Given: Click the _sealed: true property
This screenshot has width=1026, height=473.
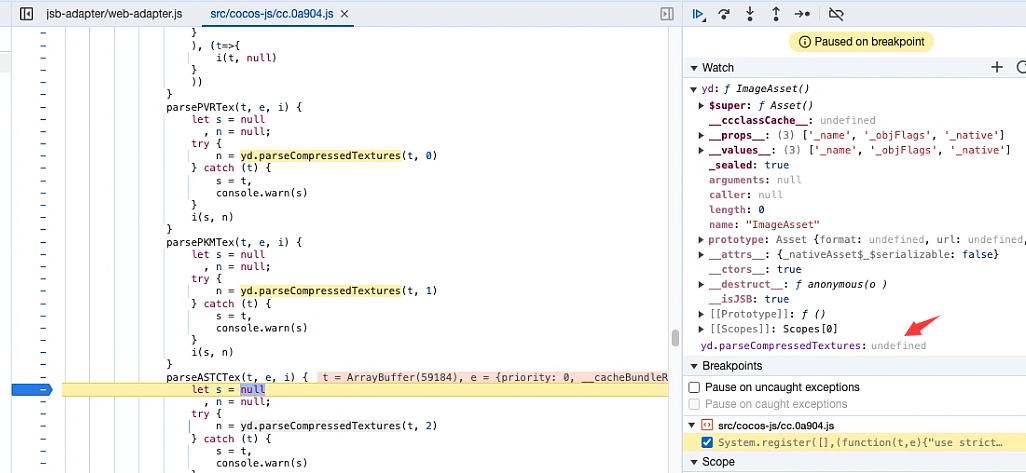Looking at the screenshot, I should pyautogui.click(x=749, y=165).
